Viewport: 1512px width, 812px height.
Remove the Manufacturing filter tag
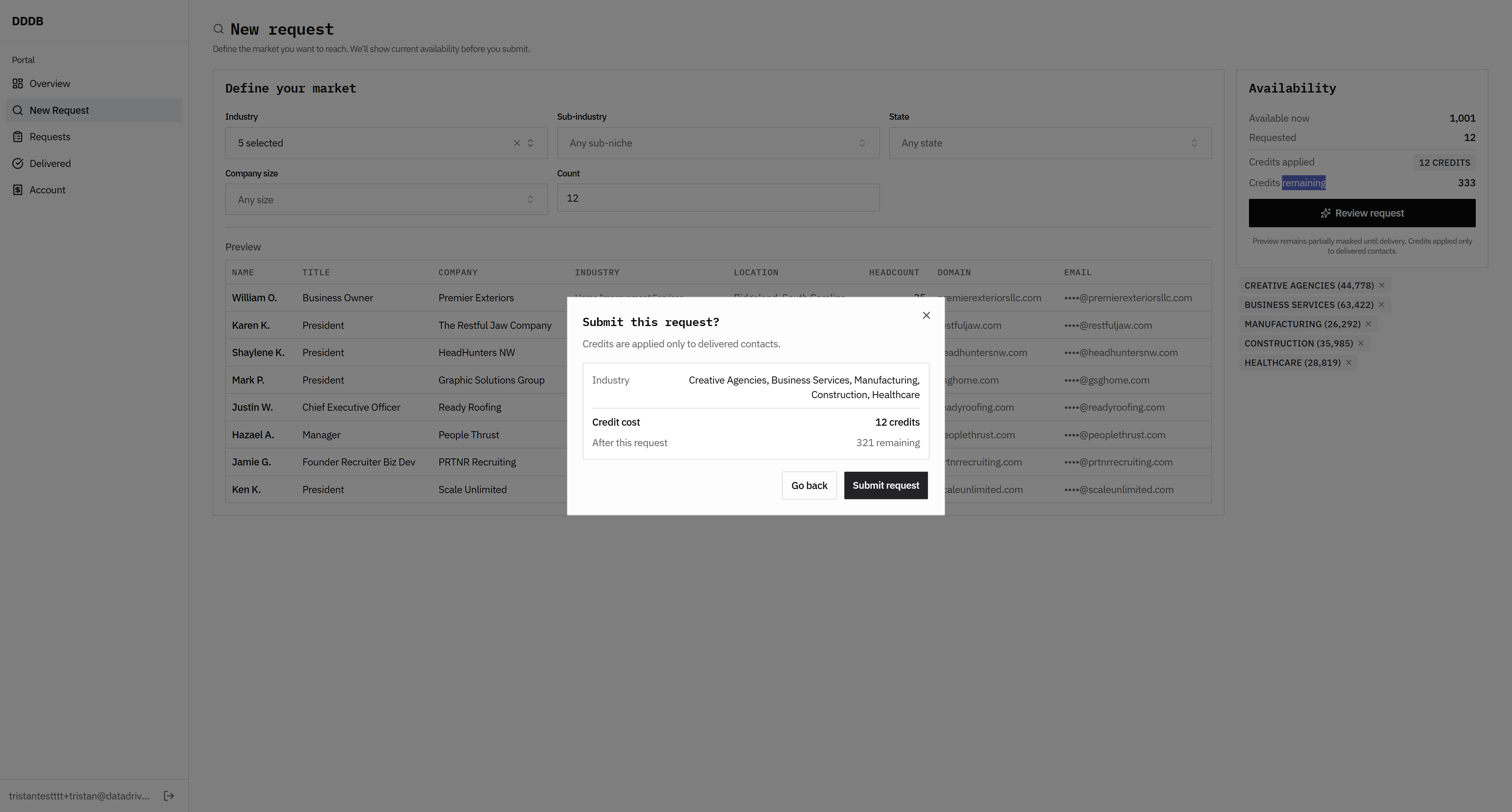pyautogui.click(x=1368, y=324)
